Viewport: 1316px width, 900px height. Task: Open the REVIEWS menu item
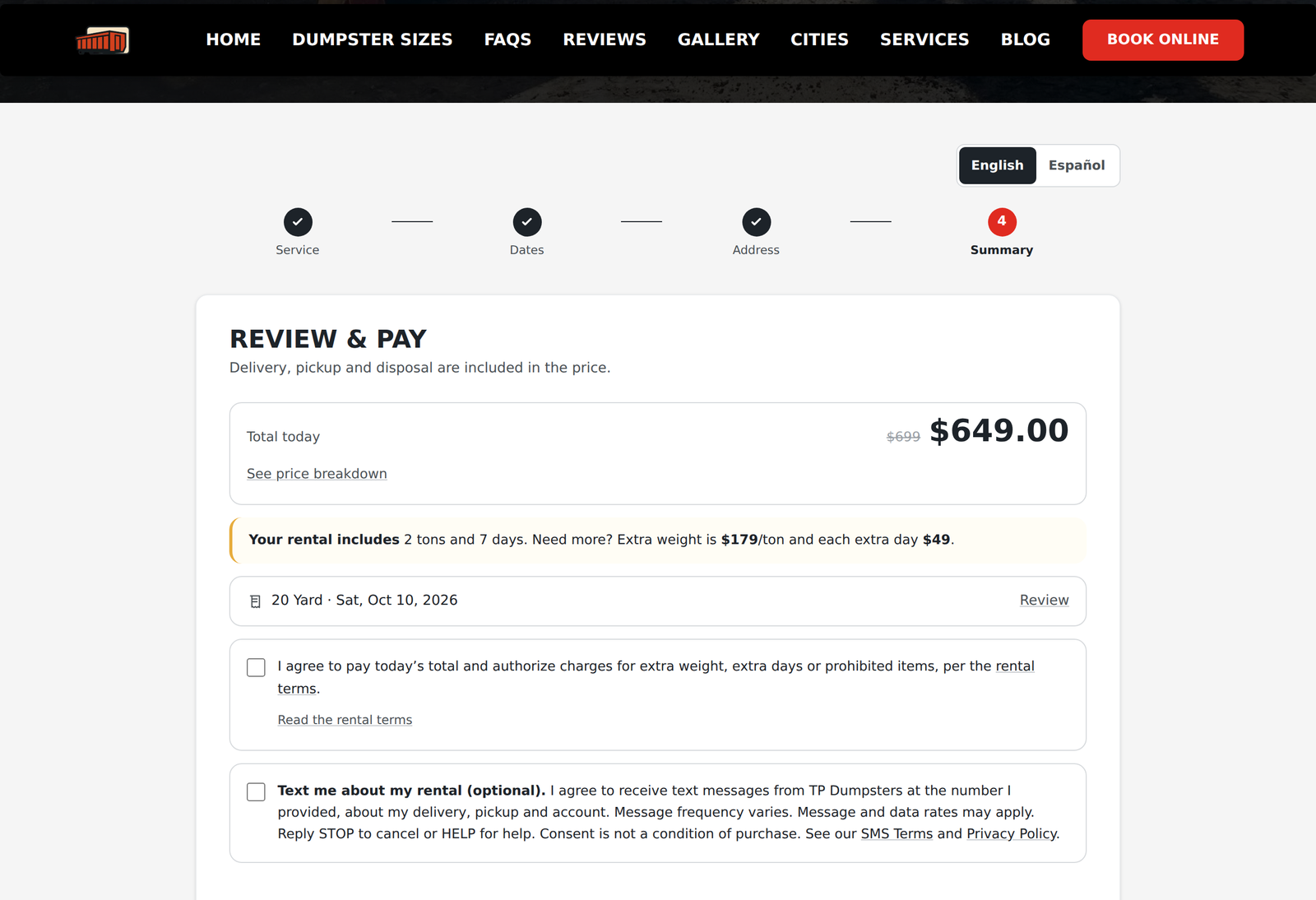coord(605,39)
